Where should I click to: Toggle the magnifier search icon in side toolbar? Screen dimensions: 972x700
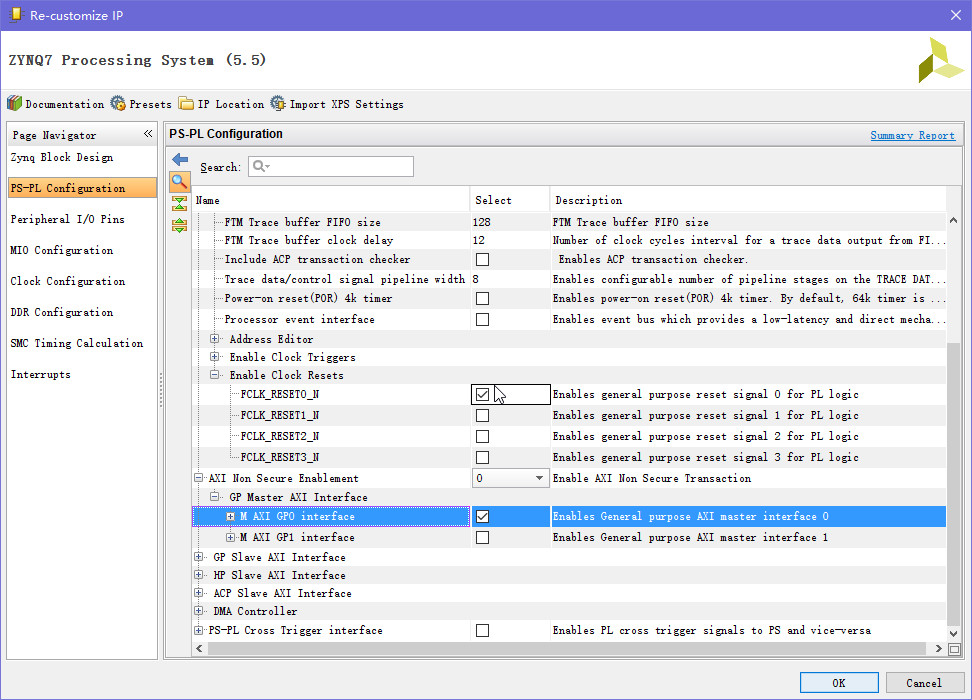[x=180, y=182]
